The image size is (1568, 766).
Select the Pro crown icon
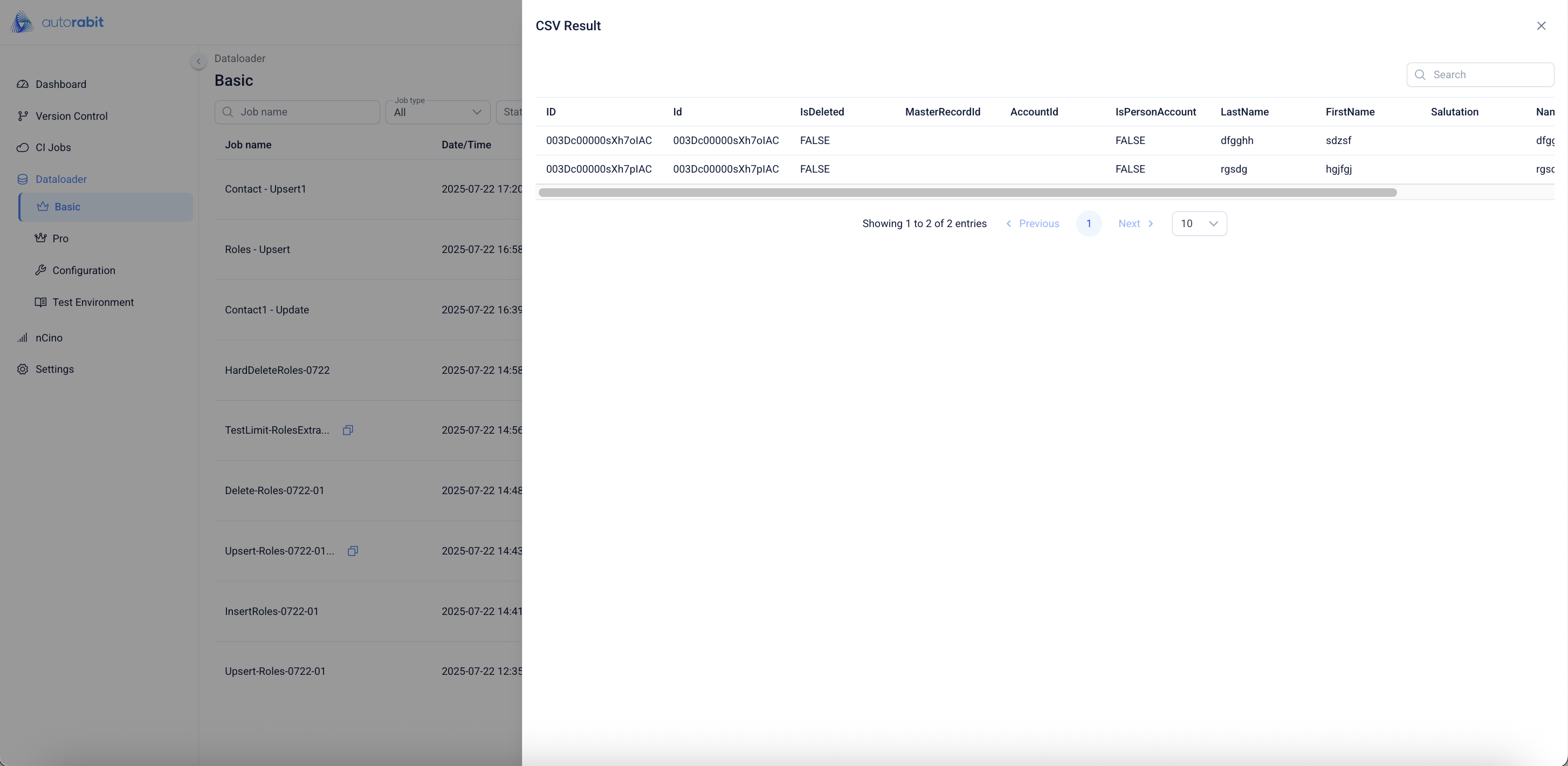pyautogui.click(x=41, y=238)
